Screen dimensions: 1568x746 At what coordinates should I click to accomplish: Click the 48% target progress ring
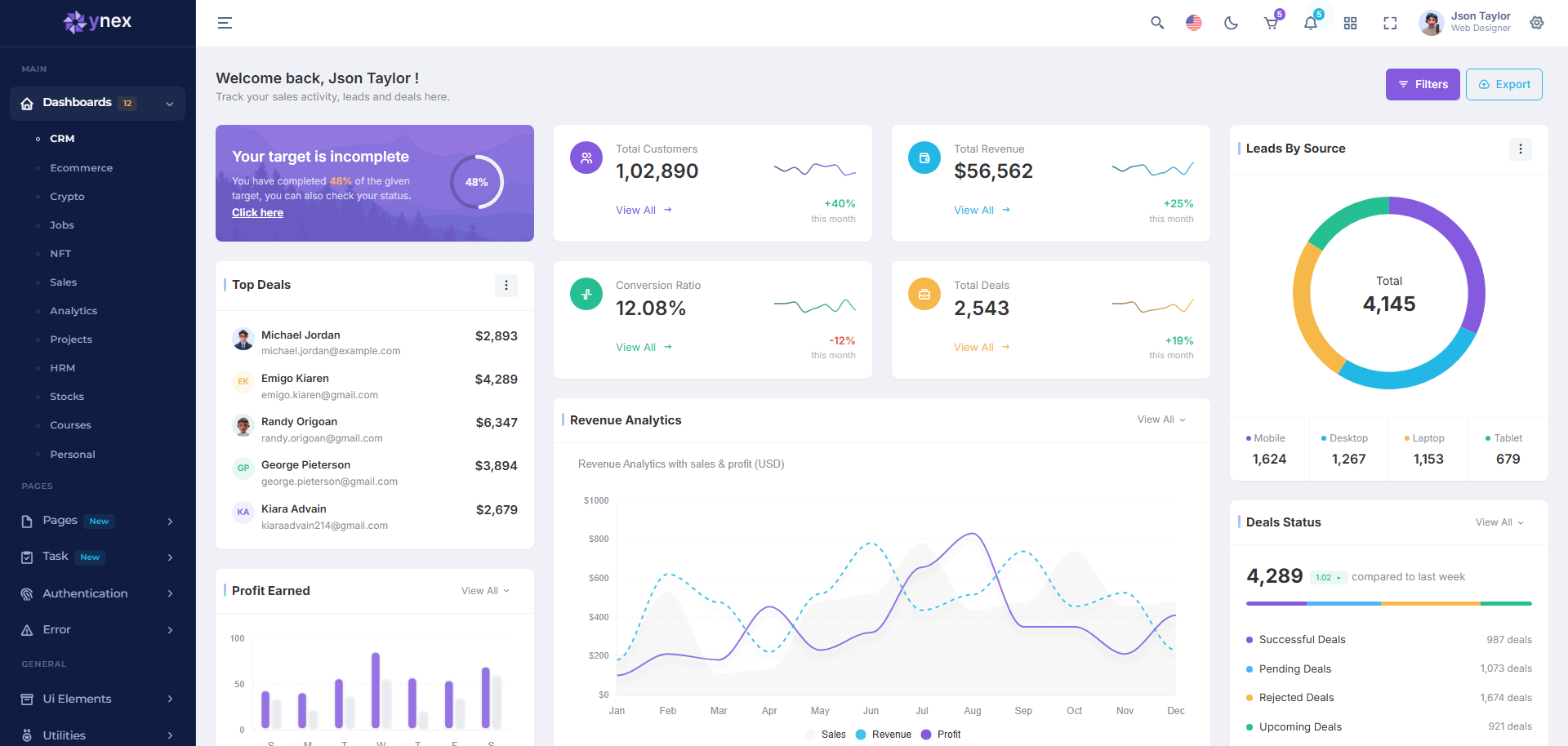(x=477, y=182)
